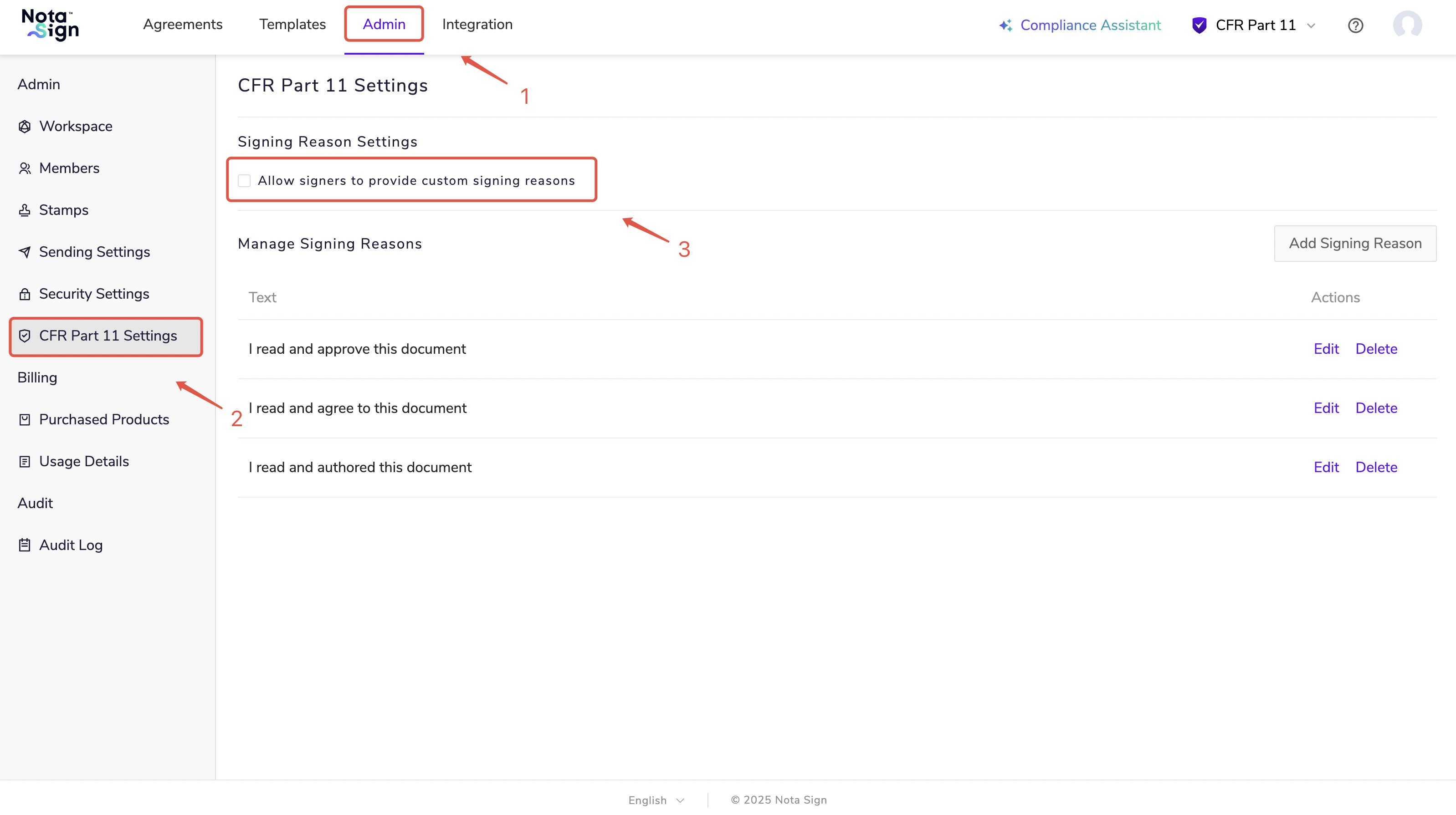
Task: Open the English language dropdown
Action: (656, 800)
